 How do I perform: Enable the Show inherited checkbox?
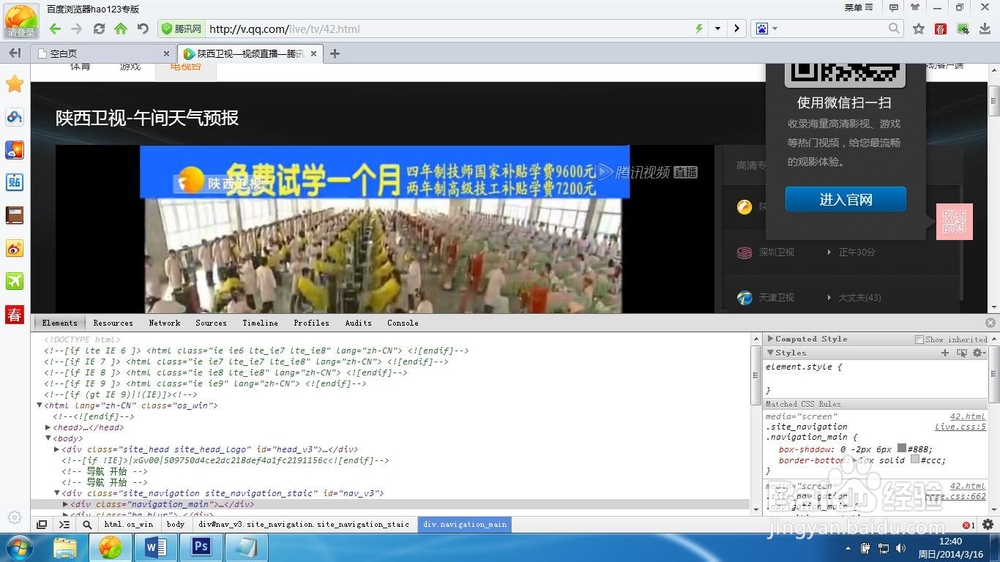coord(919,339)
